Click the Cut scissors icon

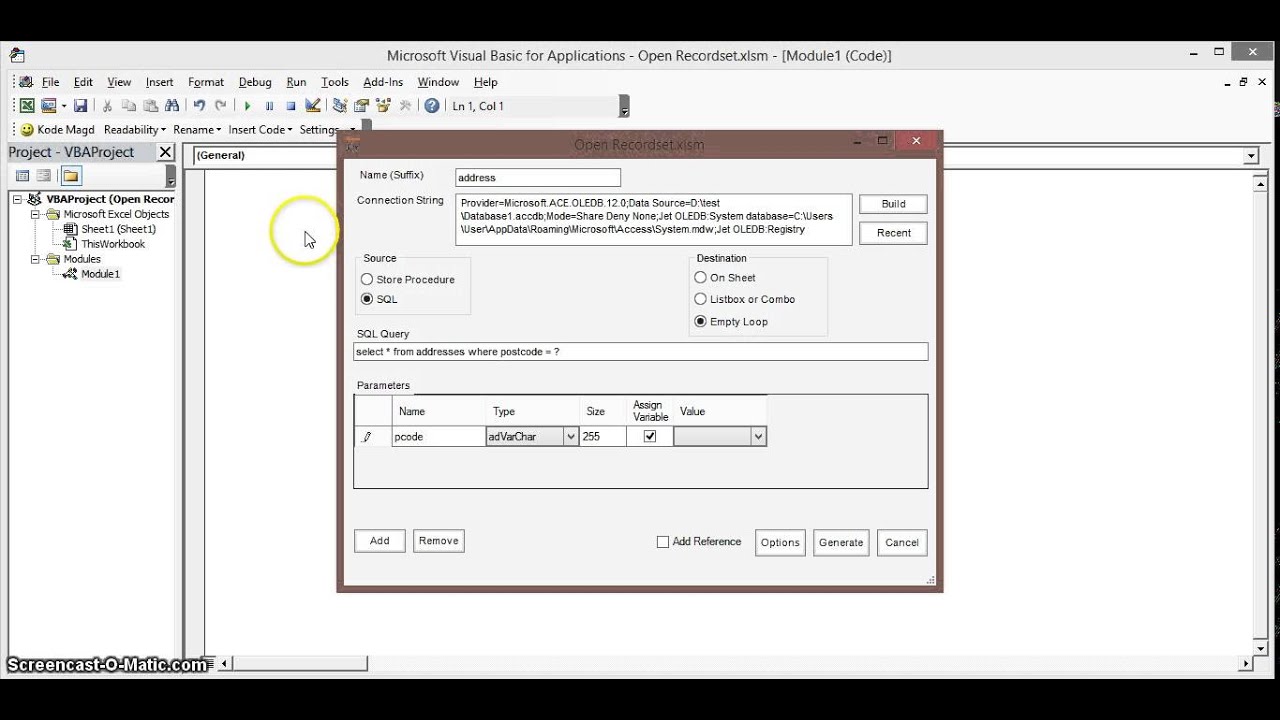(107, 105)
